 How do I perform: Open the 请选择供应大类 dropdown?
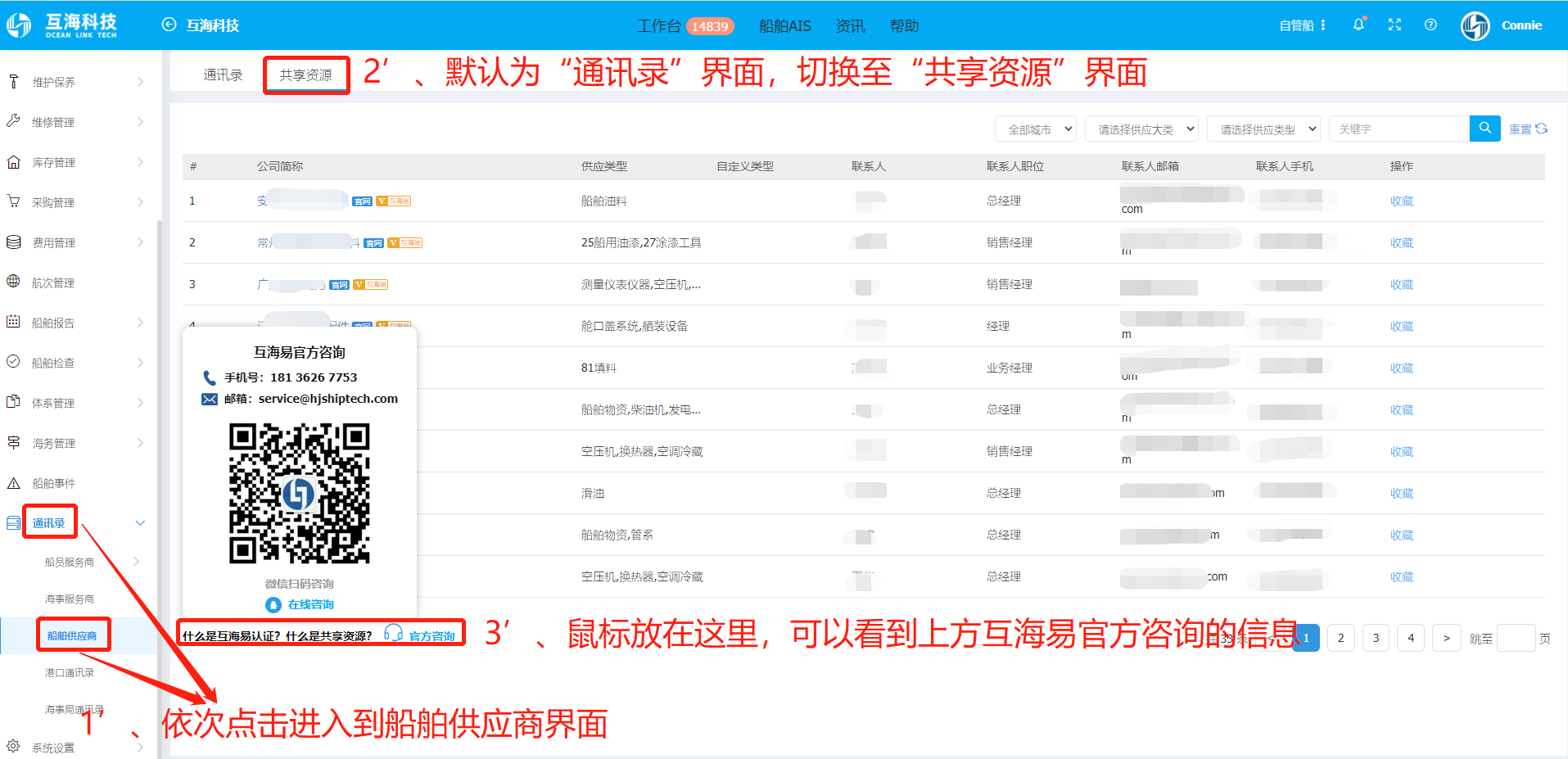1142,129
